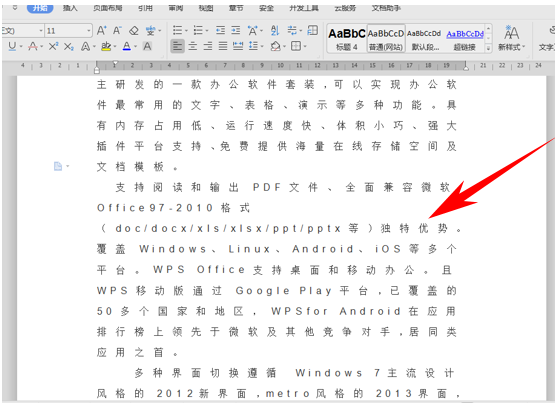
Task: Open the 视图 (View) tab
Action: pyautogui.click(x=206, y=7)
